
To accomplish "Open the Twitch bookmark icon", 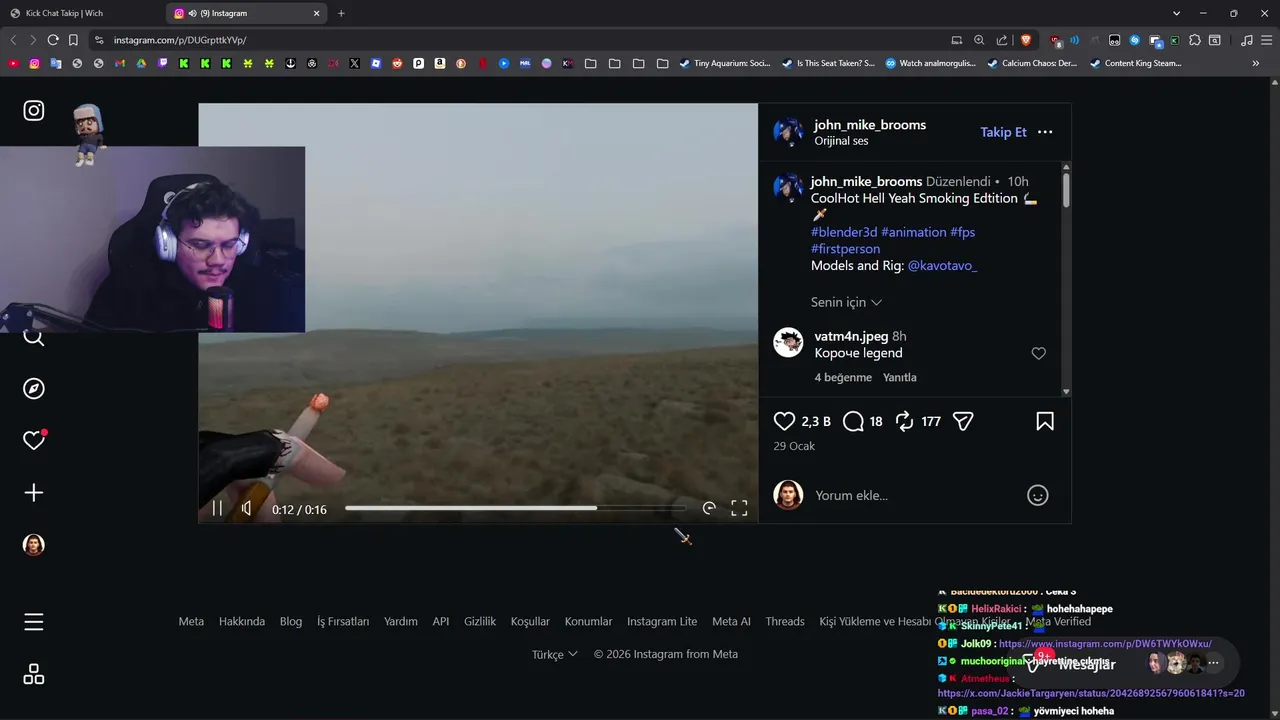I will tap(163, 63).
